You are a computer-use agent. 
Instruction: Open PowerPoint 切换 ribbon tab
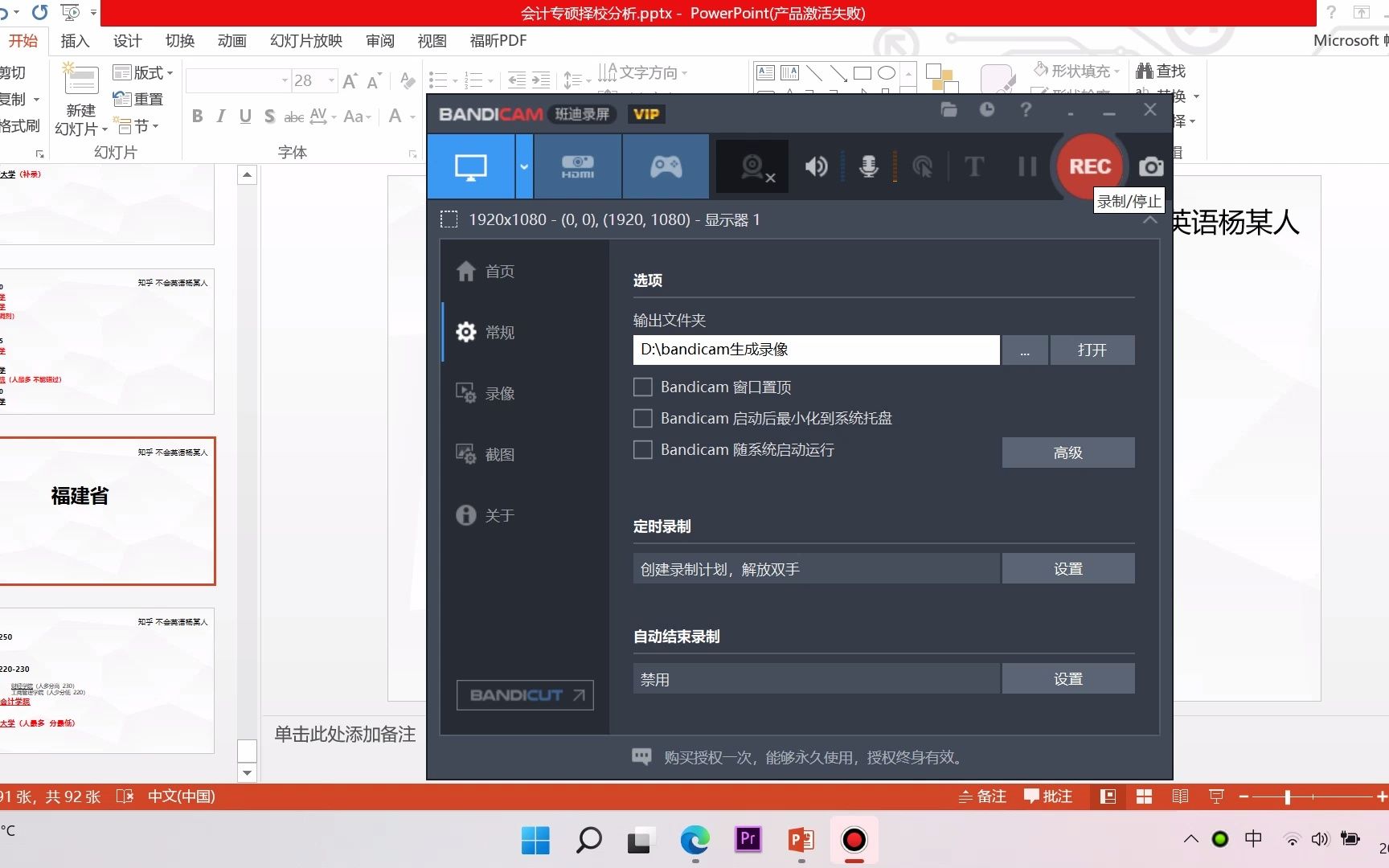pos(179,41)
